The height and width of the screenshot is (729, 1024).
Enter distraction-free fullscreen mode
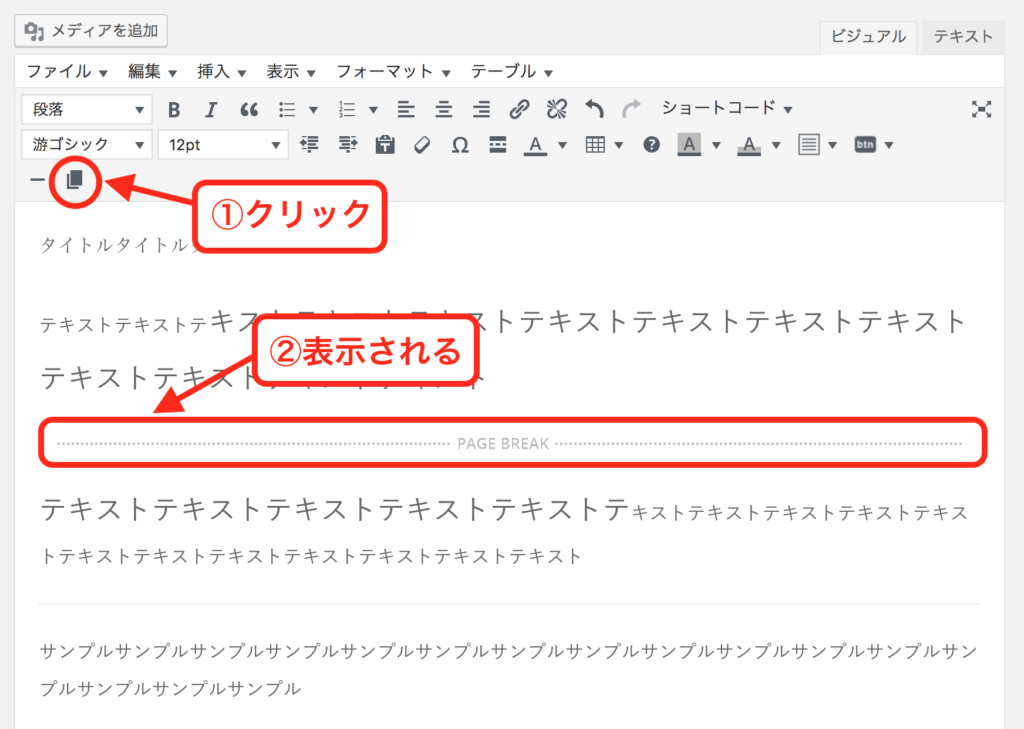981,109
